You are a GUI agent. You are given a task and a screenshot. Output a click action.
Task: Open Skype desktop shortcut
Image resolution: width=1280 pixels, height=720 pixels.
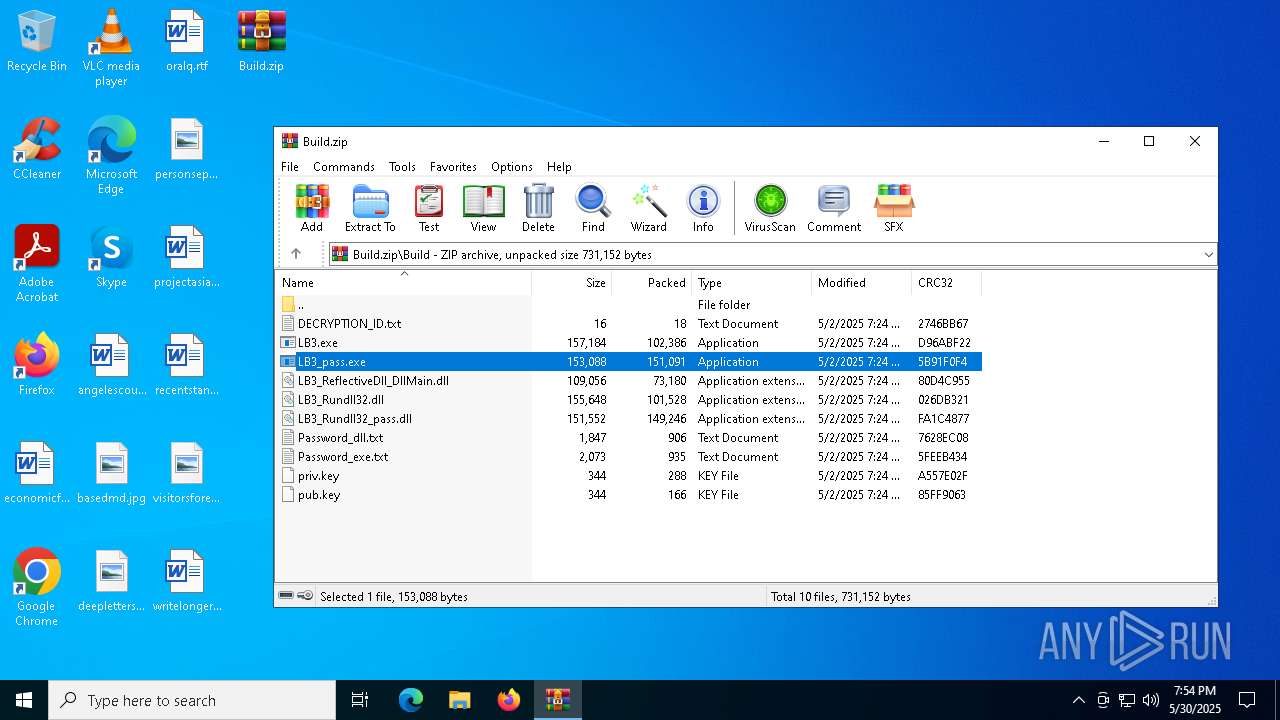click(x=111, y=258)
